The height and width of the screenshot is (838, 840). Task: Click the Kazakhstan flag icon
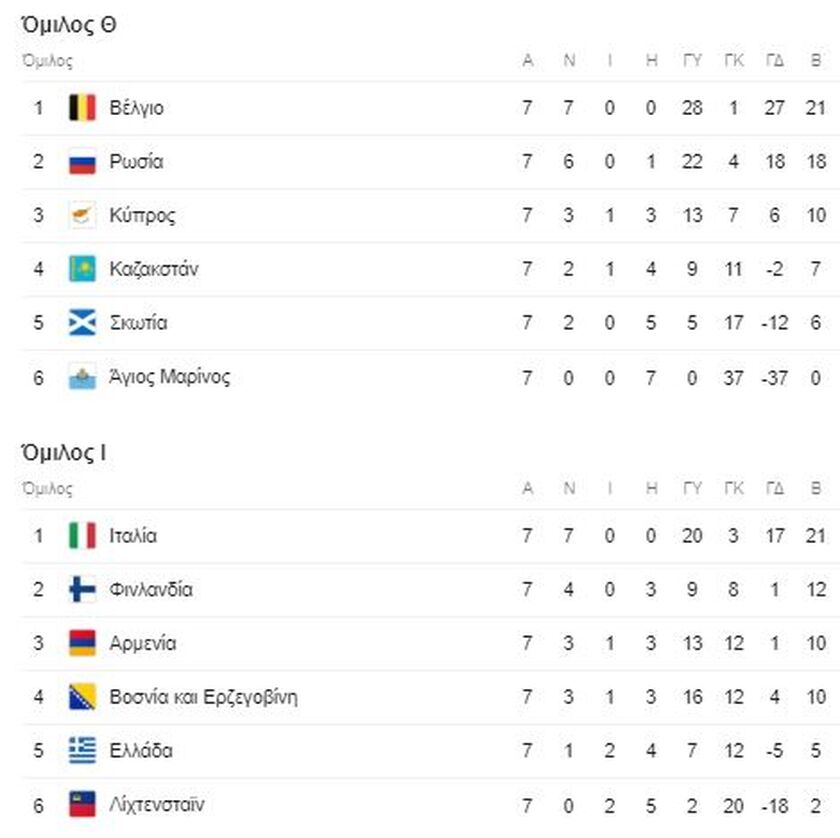click(82, 268)
